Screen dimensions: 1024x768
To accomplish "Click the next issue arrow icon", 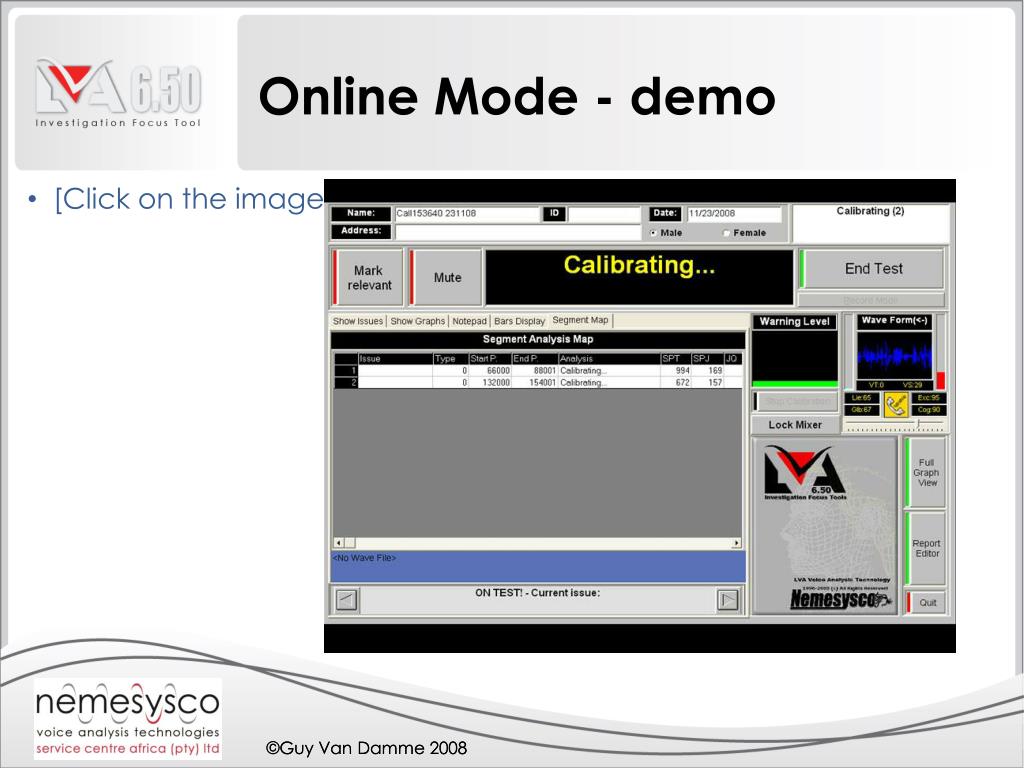I will [x=728, y=599].
